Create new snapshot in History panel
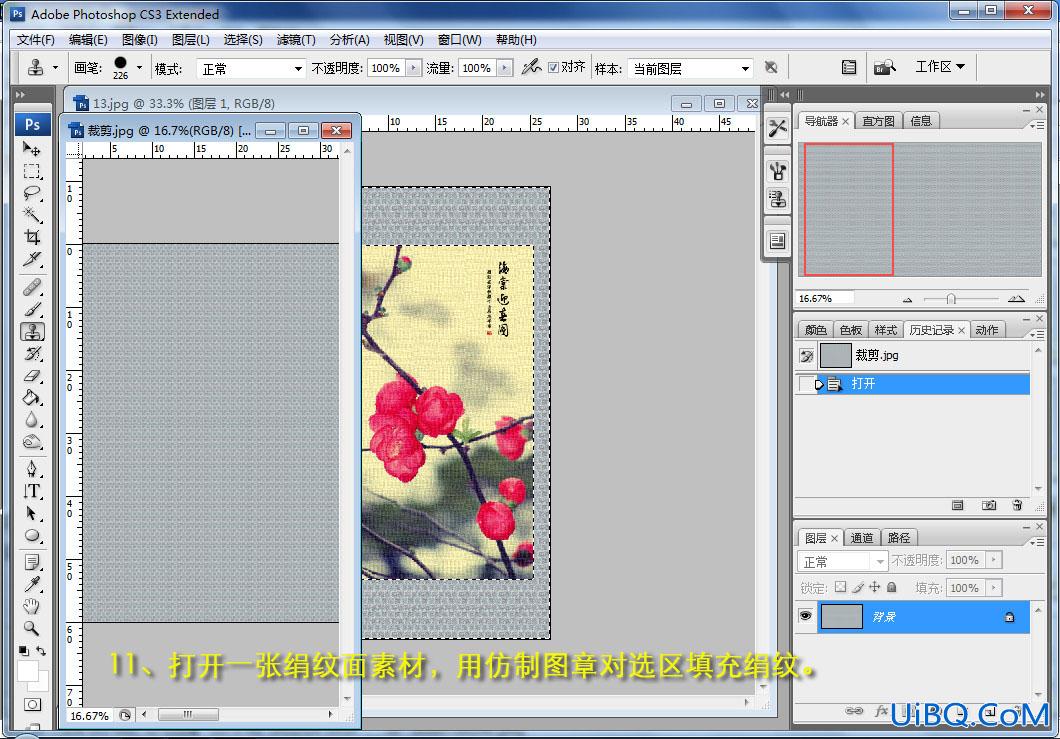 pos(988,505)
